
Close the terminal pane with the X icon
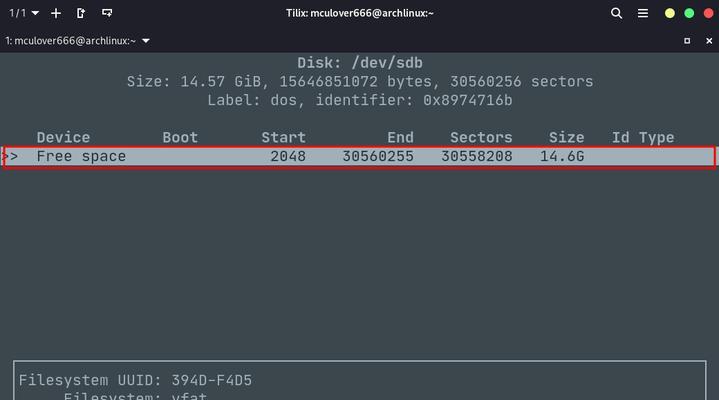[x=709, y=41]
